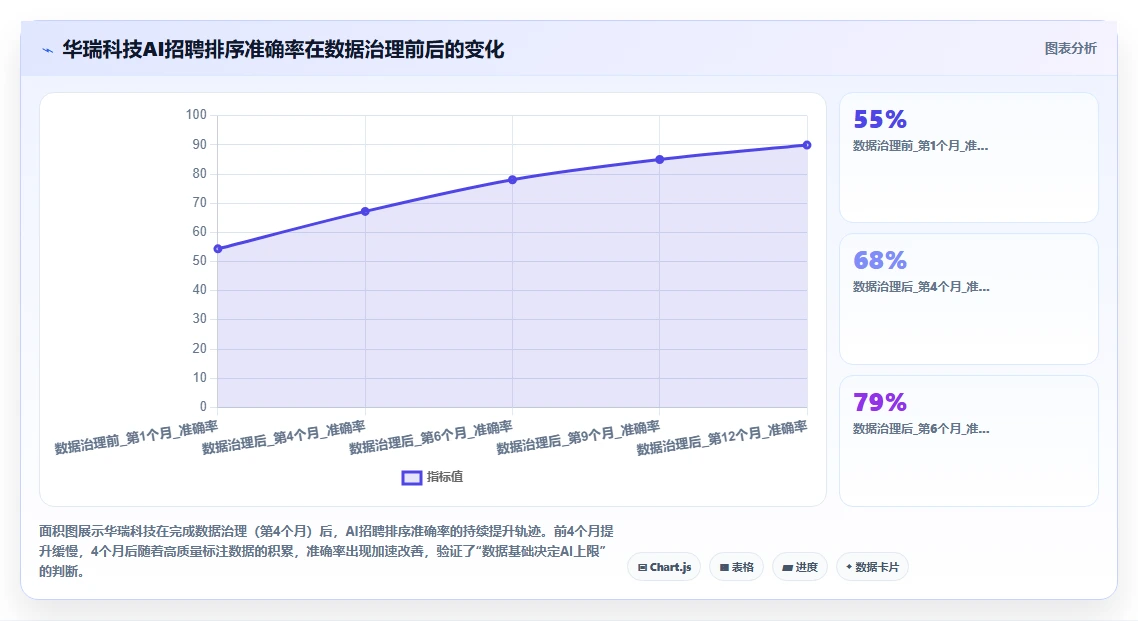Screen dimensions: 1138x621
Task: Toggle the 指标值 legend swatch
Action: pyautogui.click(x=412, y=477)
